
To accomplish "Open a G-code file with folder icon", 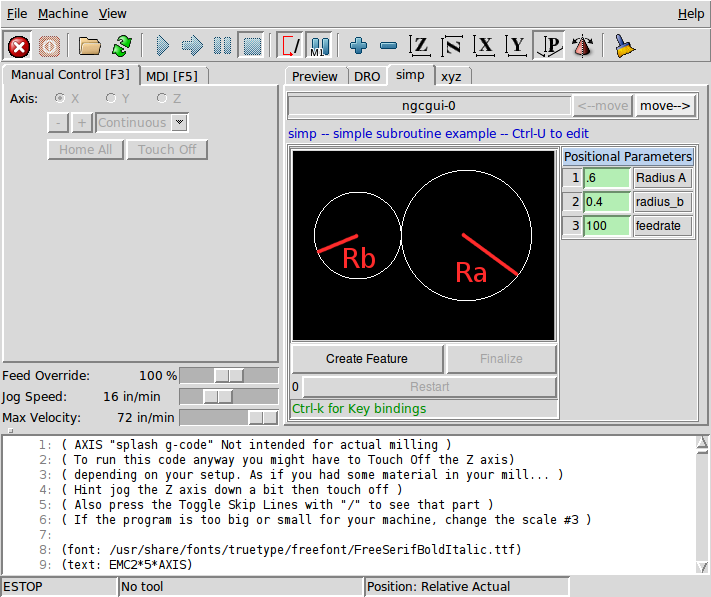I will coord(90,46).
